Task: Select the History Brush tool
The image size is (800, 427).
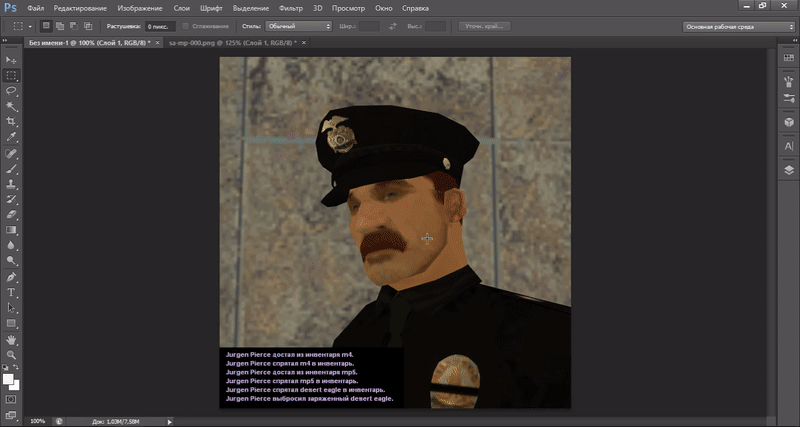Action: [11, 199]
